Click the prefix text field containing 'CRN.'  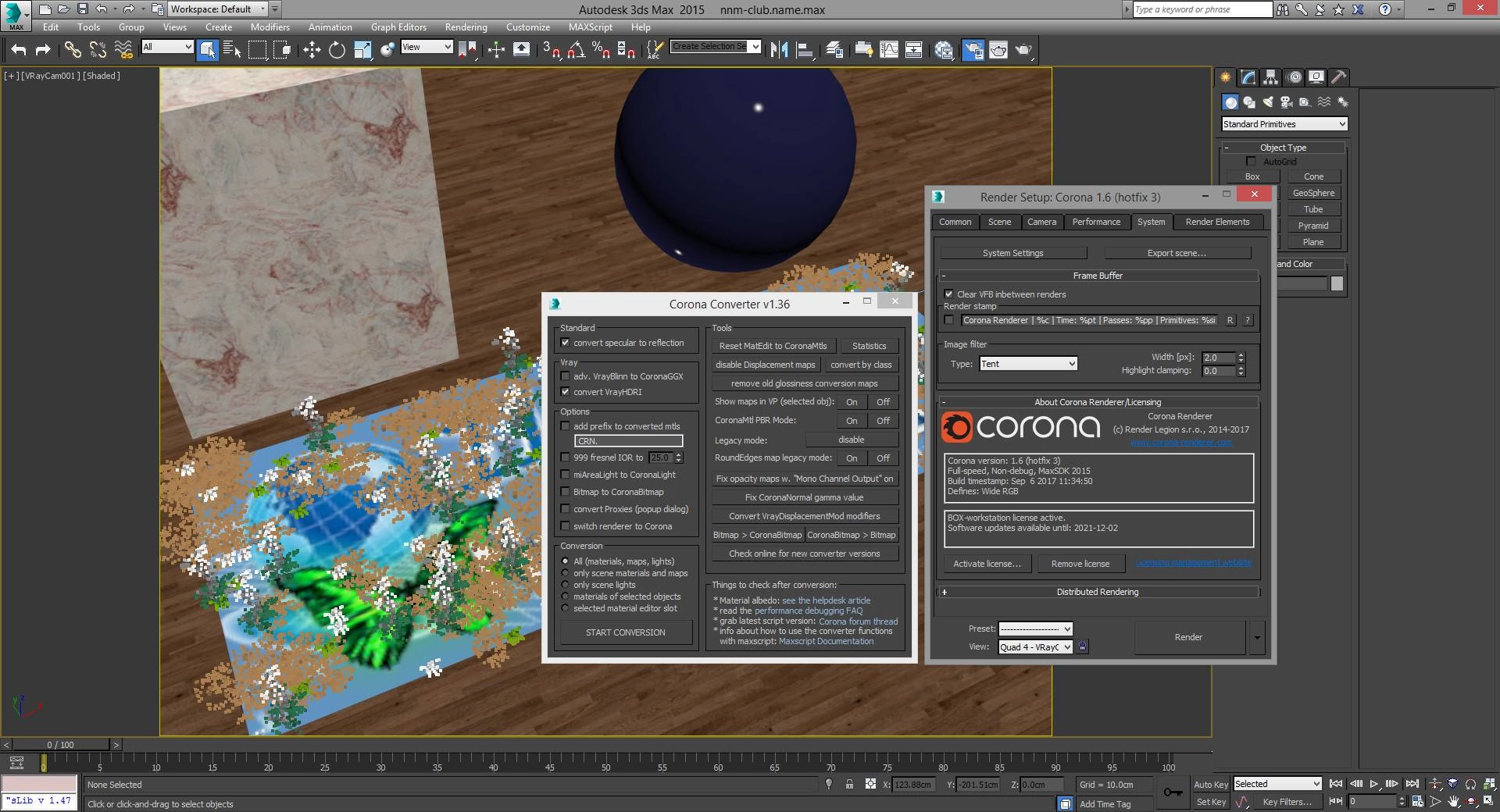pyautogui.click(x=628, y=441)
